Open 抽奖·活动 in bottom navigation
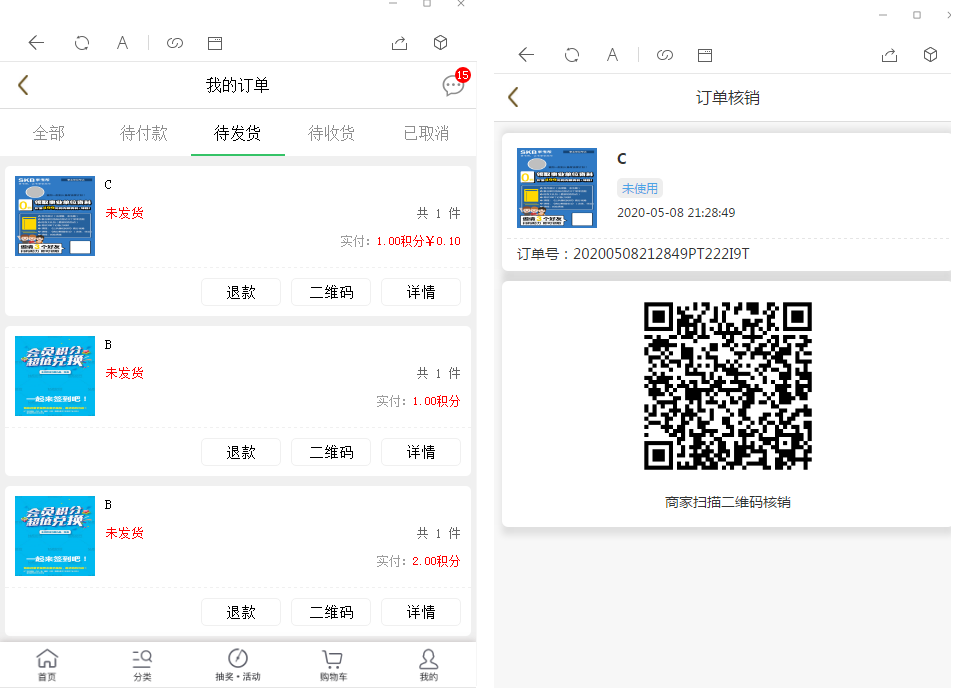The image size is (980, 688). 238,664
